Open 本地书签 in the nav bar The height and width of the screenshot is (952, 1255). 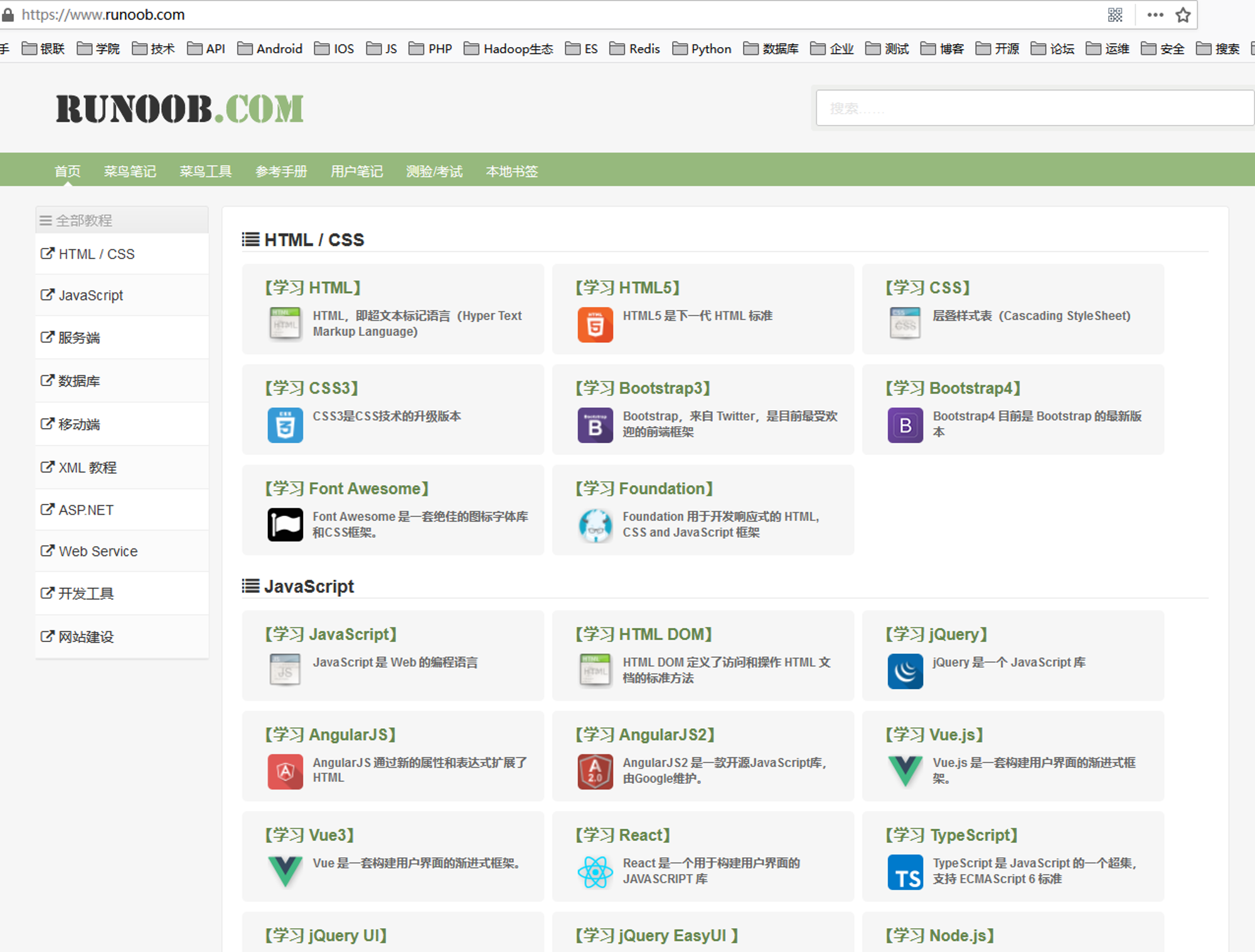coord(512,171)
